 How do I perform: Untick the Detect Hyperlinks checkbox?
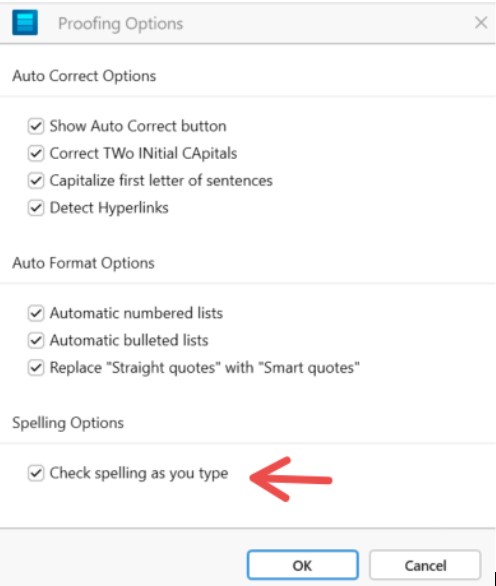[x=36, y=208]
